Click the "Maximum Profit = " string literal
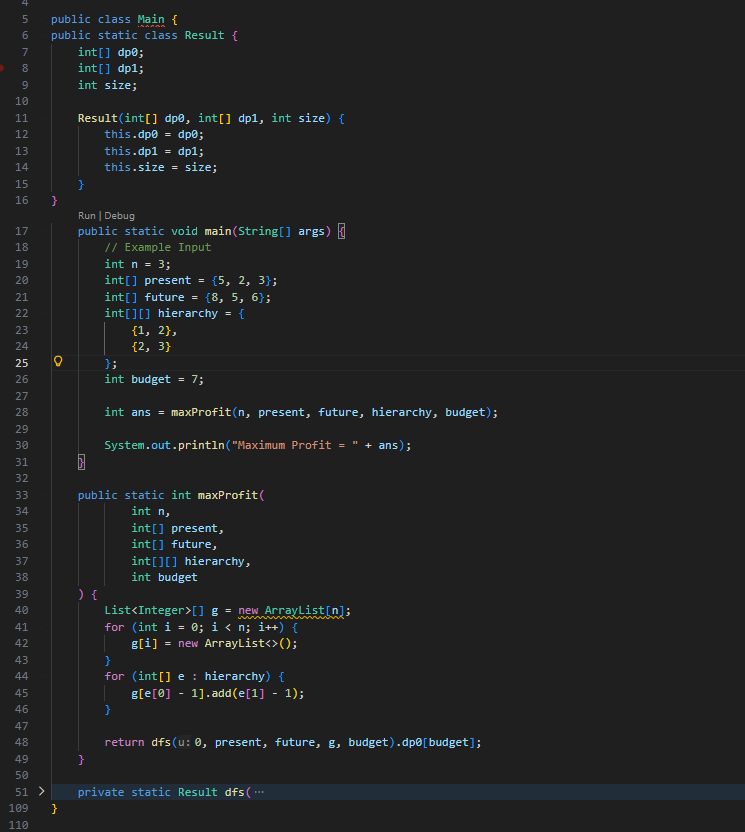 [294, 446]
